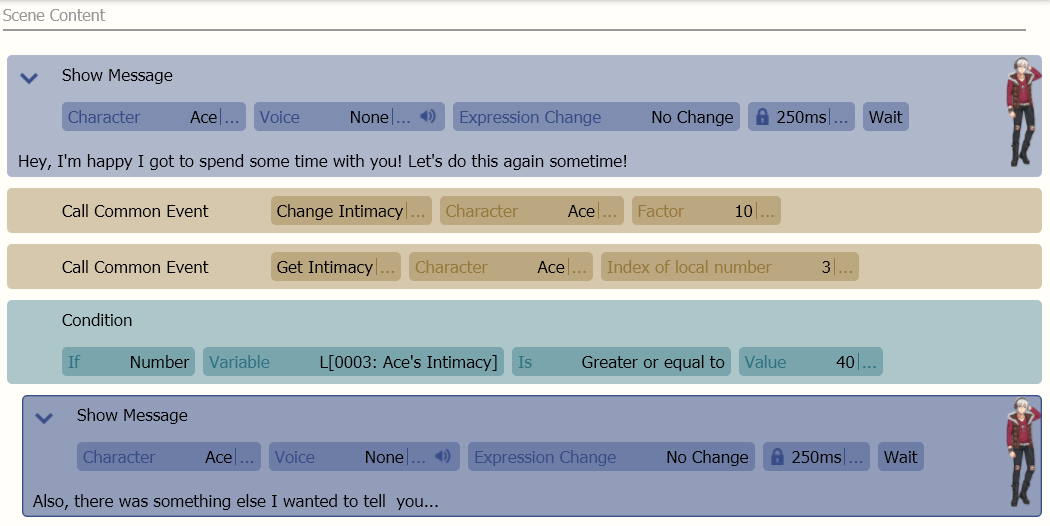Click lock icon beside first 250ms field
The image size is (1050, 526).
click(762, 117)
